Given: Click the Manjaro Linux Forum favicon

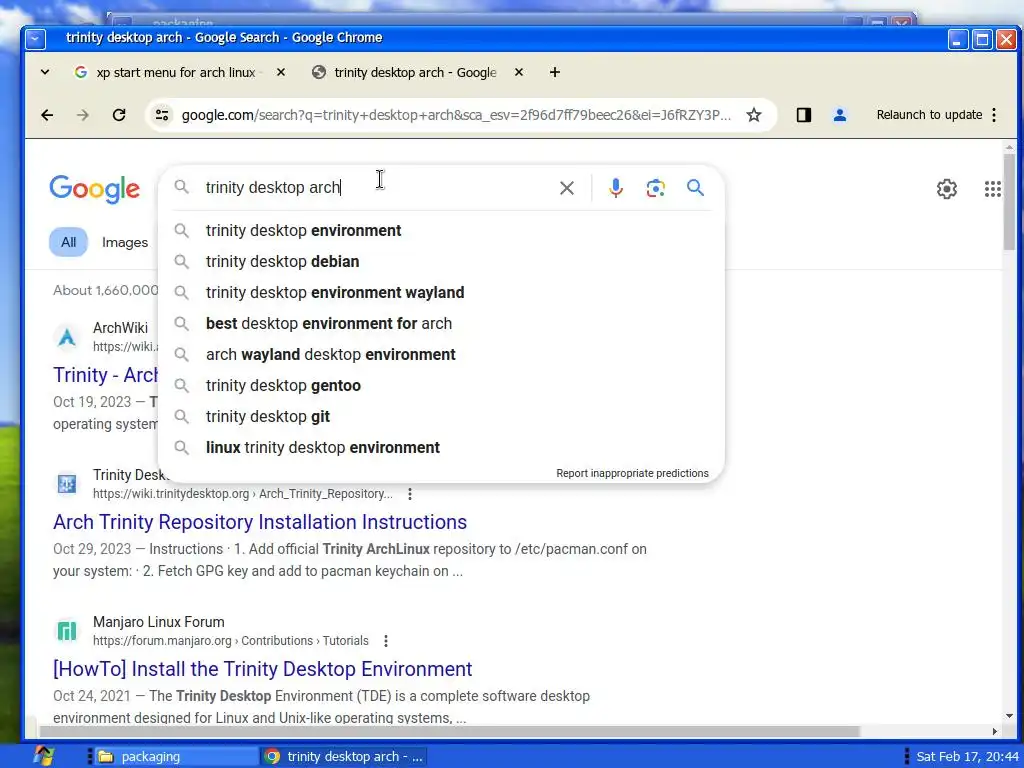Looking at the screenshot, I should pos(67,632).
